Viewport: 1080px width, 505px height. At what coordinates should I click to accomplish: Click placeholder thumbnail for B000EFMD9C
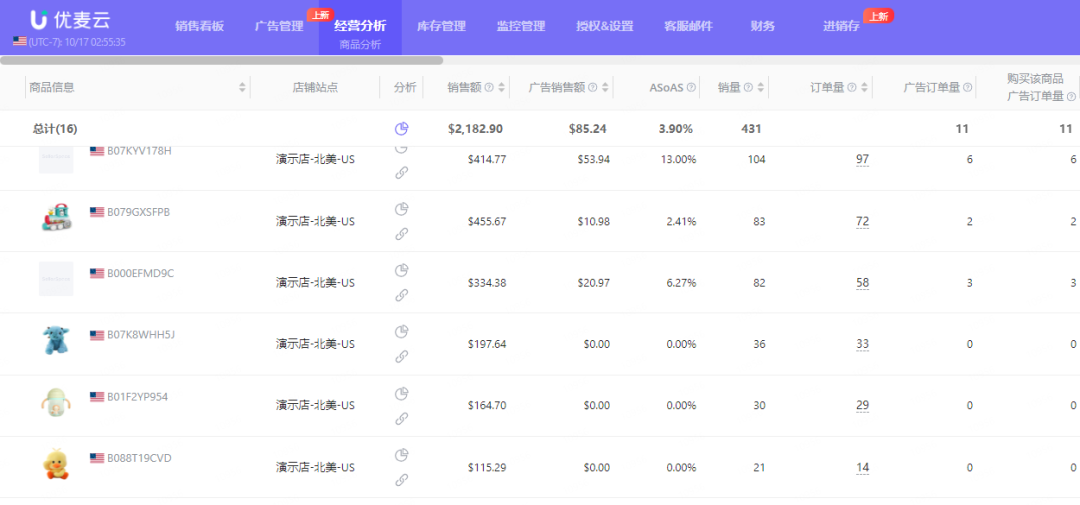click(56, 279)
